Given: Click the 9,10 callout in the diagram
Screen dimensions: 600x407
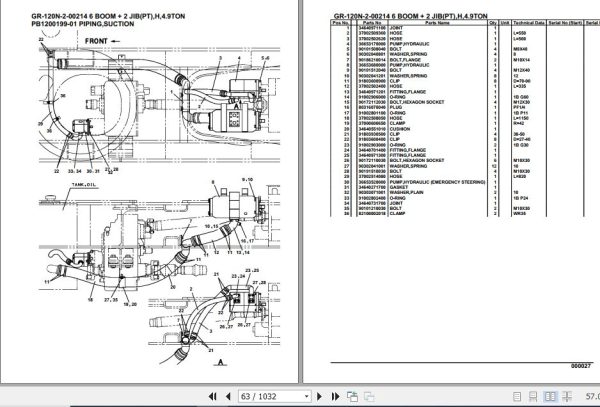Looking at the screenshot, I should point(248,179).
